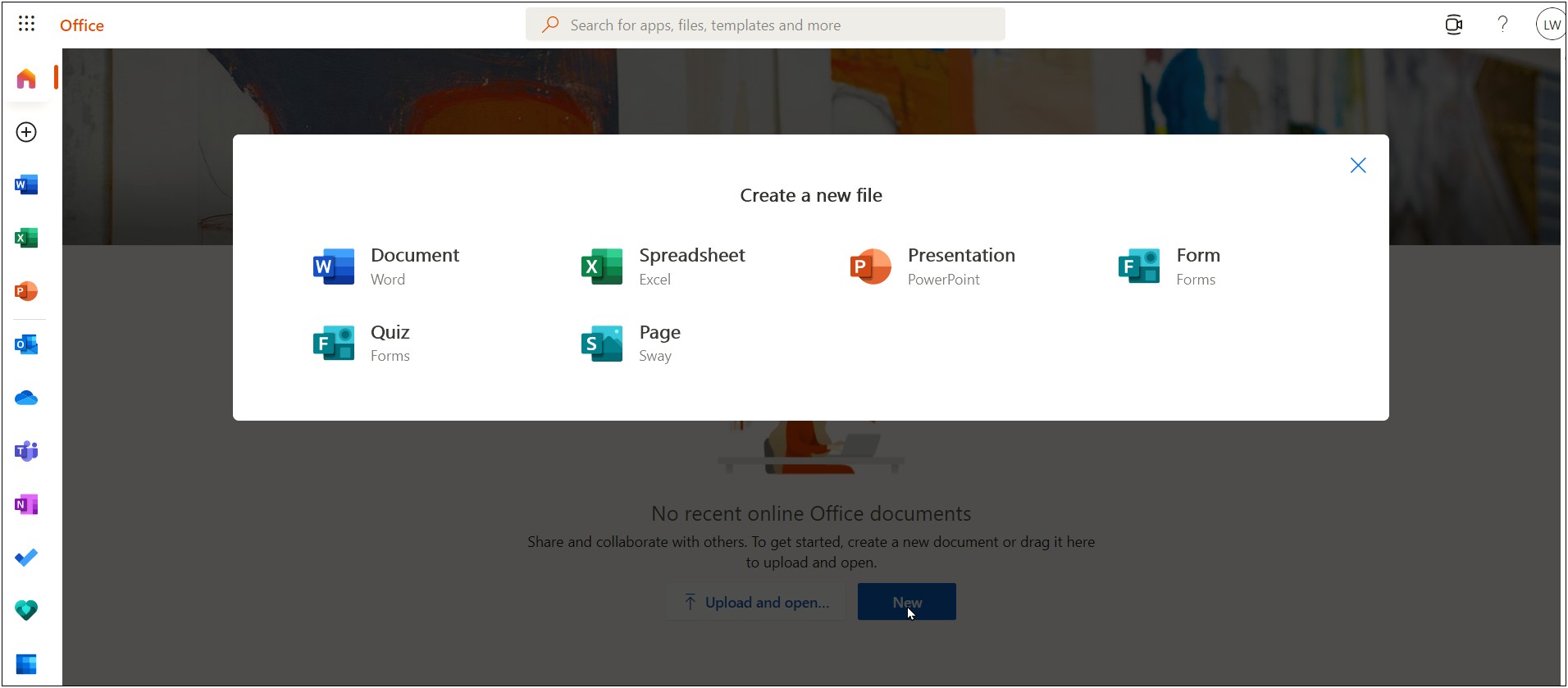Click the PowerPoint icon for new Presentation
The height and width of the screenshot is (688, 1568).
(x=871, y=267)
